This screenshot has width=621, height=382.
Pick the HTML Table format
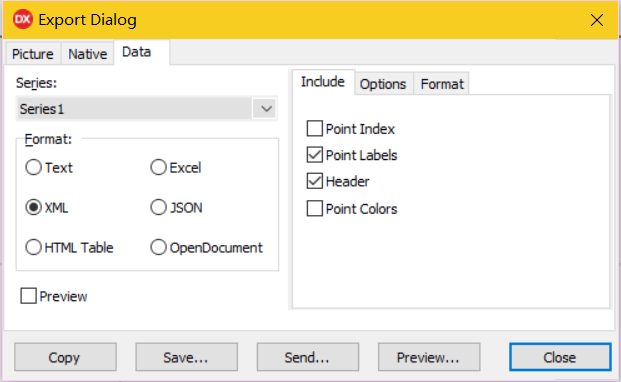point(34,247)
